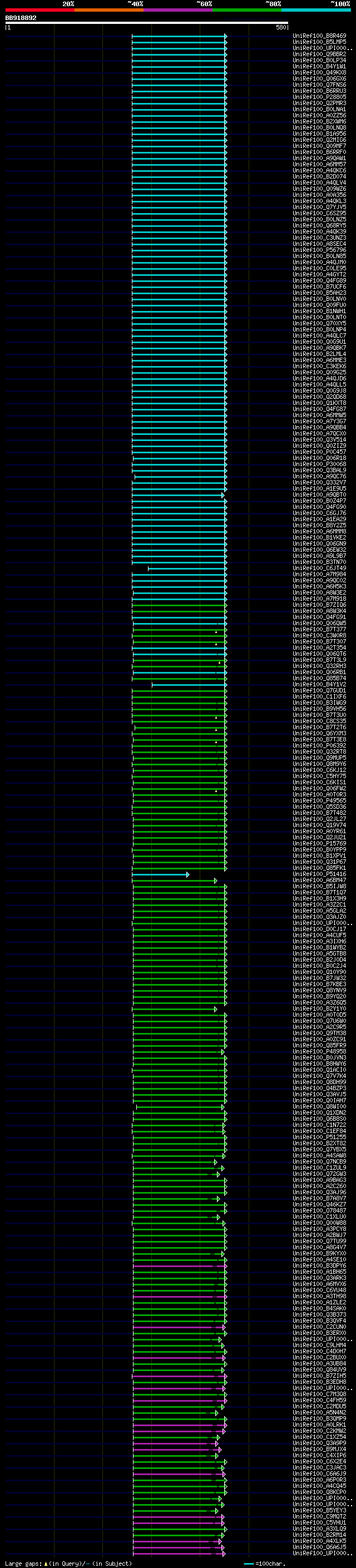The width and height of the screenshot is (356, 1568).
Task: Open hit UniRef100_Q9BBR2
Action: (319, 54)
